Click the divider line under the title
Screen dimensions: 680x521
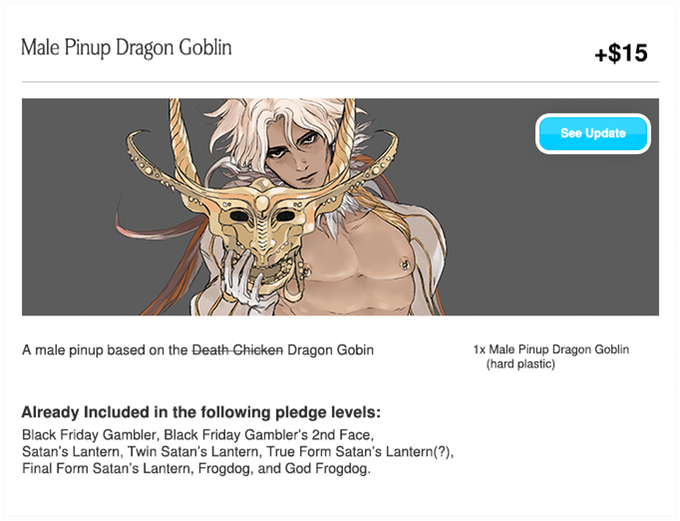340,82
